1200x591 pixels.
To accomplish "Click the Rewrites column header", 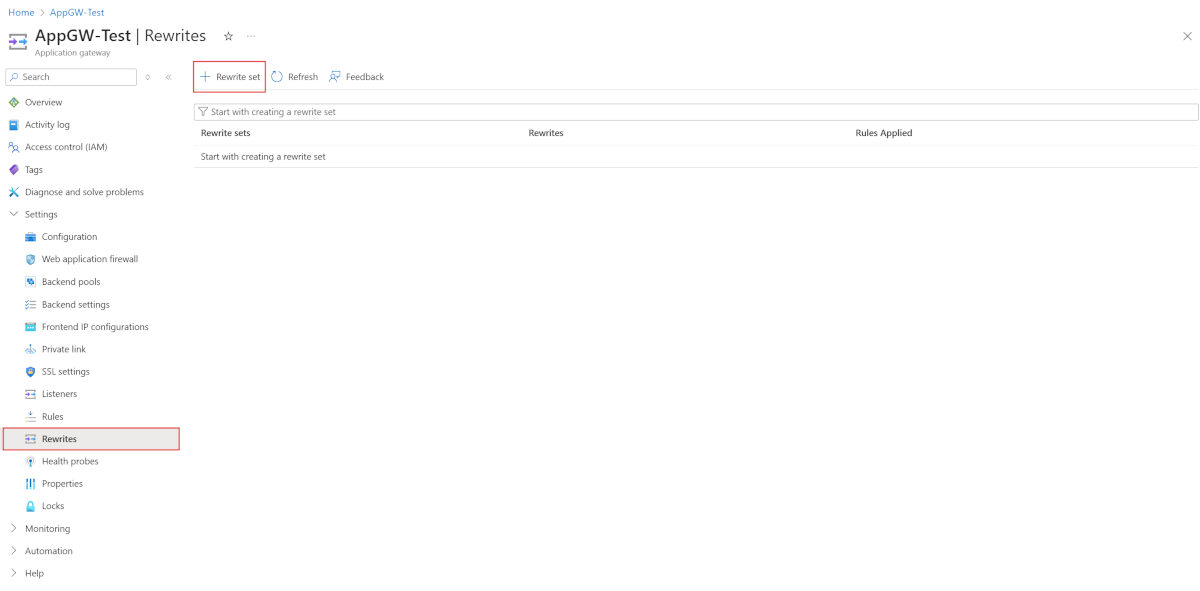I will (546, 133).
